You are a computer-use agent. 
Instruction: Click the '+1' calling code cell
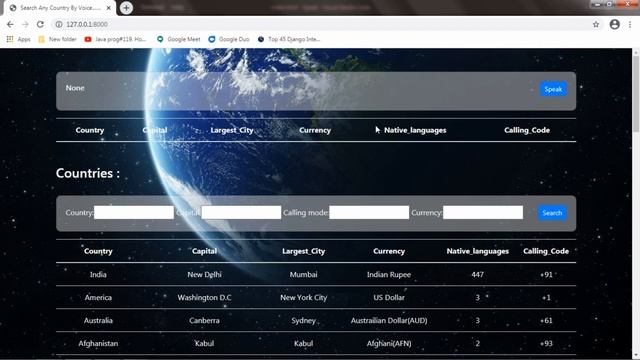coord(546,297)
